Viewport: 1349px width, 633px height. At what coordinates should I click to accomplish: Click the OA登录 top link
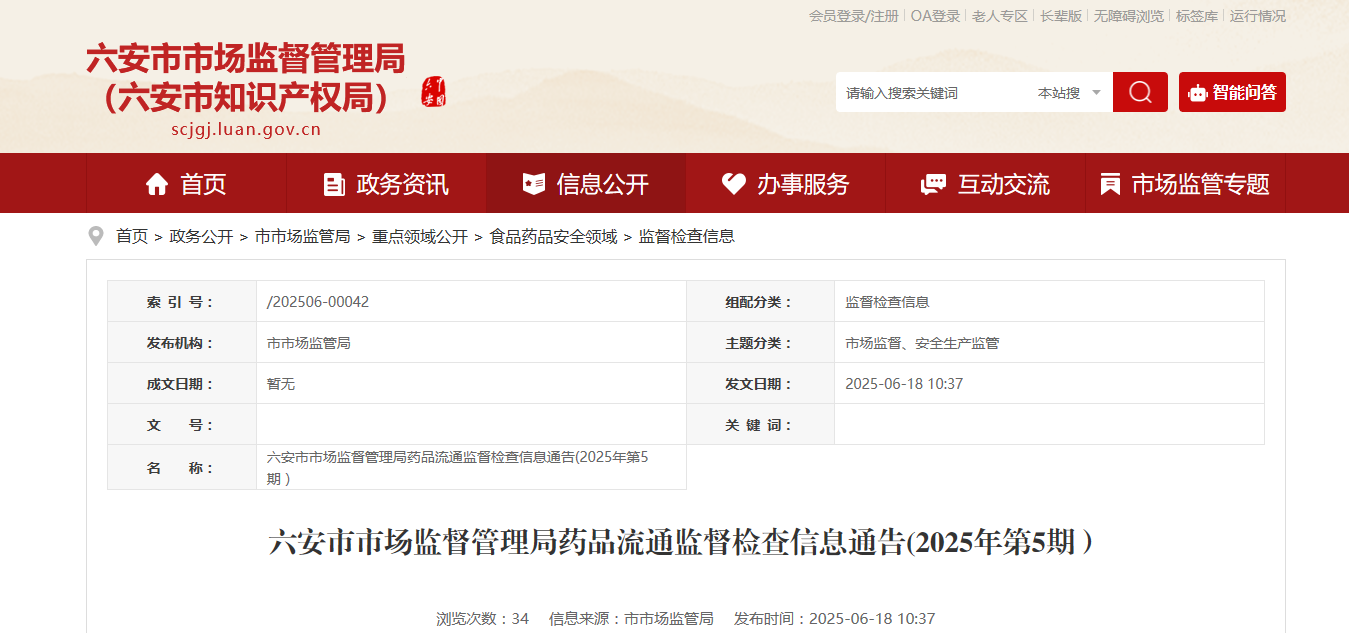point(935,16)
